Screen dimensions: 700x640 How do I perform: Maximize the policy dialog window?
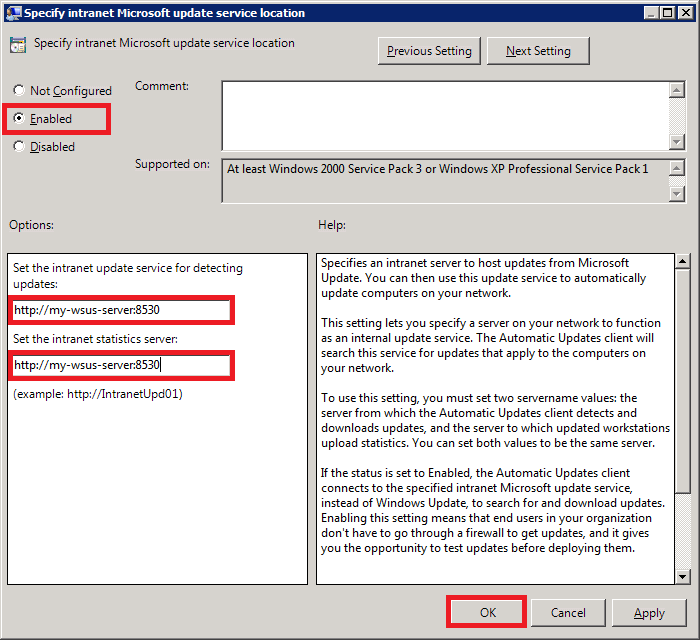tap(668, 13)
